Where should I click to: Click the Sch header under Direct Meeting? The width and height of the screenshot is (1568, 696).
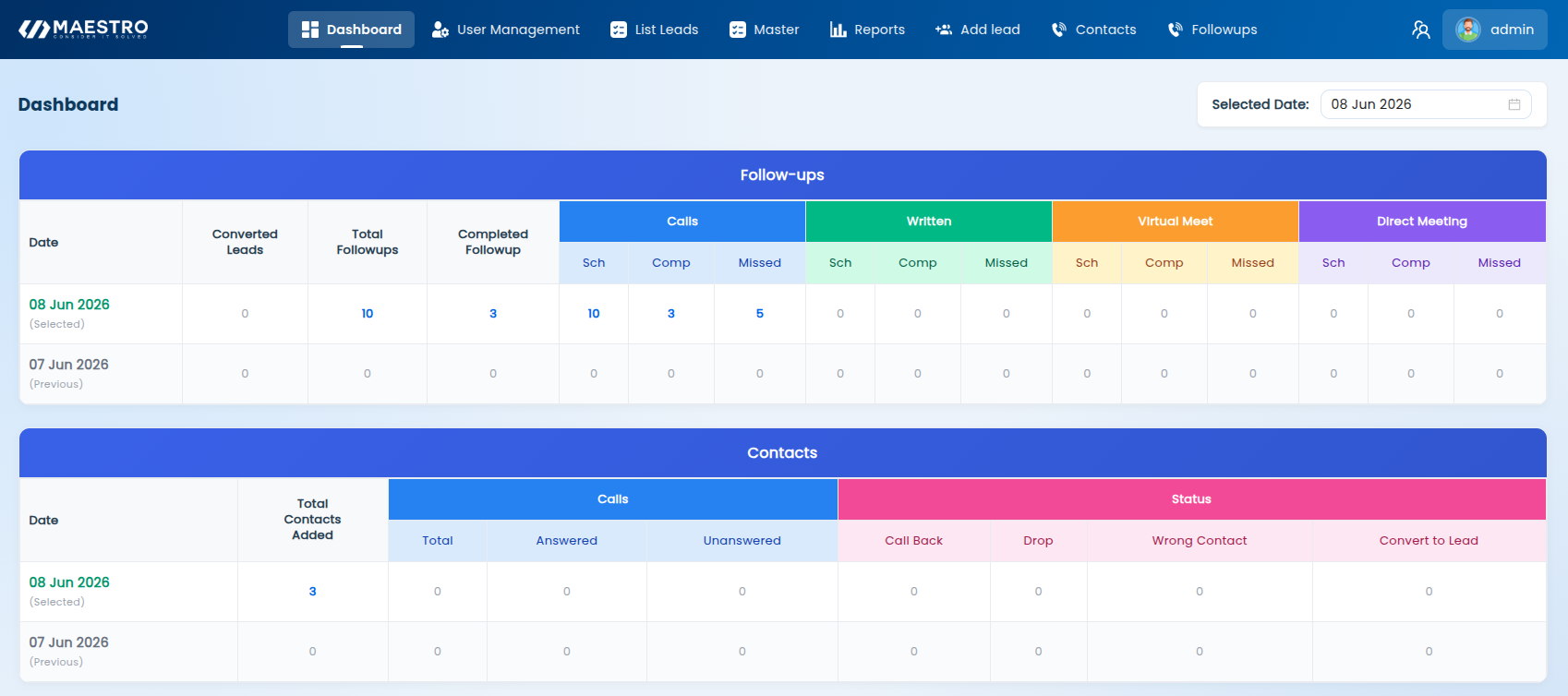click(x=1333, y=263)
